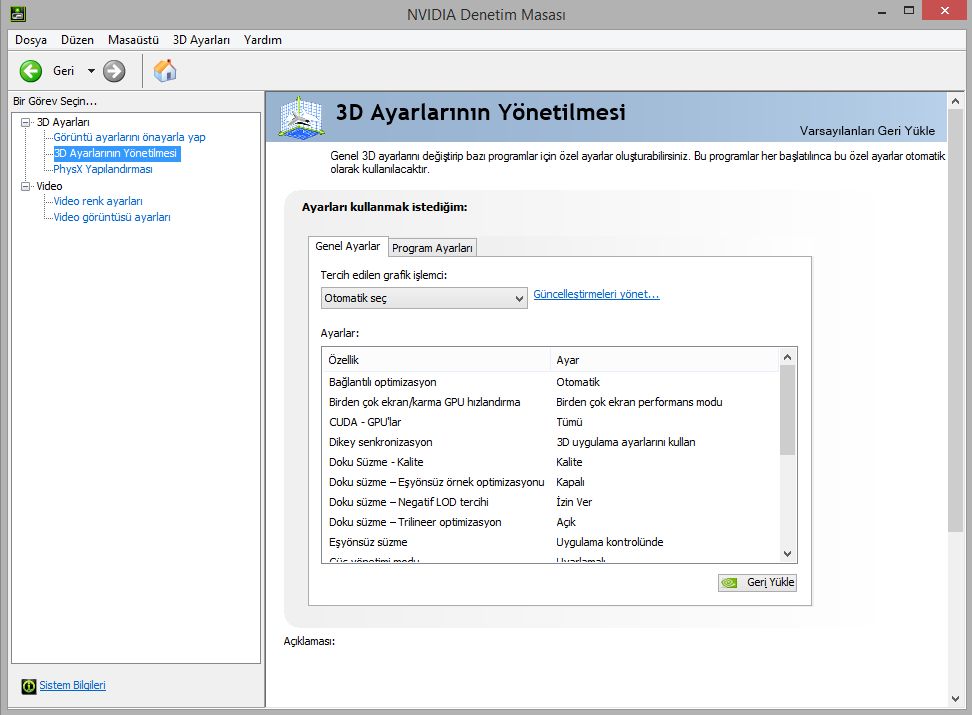The height and width of the screenshot is (715, 972).
Task: Click the Birden çok ekran performans modu value
Action: [x=639, y=402]
